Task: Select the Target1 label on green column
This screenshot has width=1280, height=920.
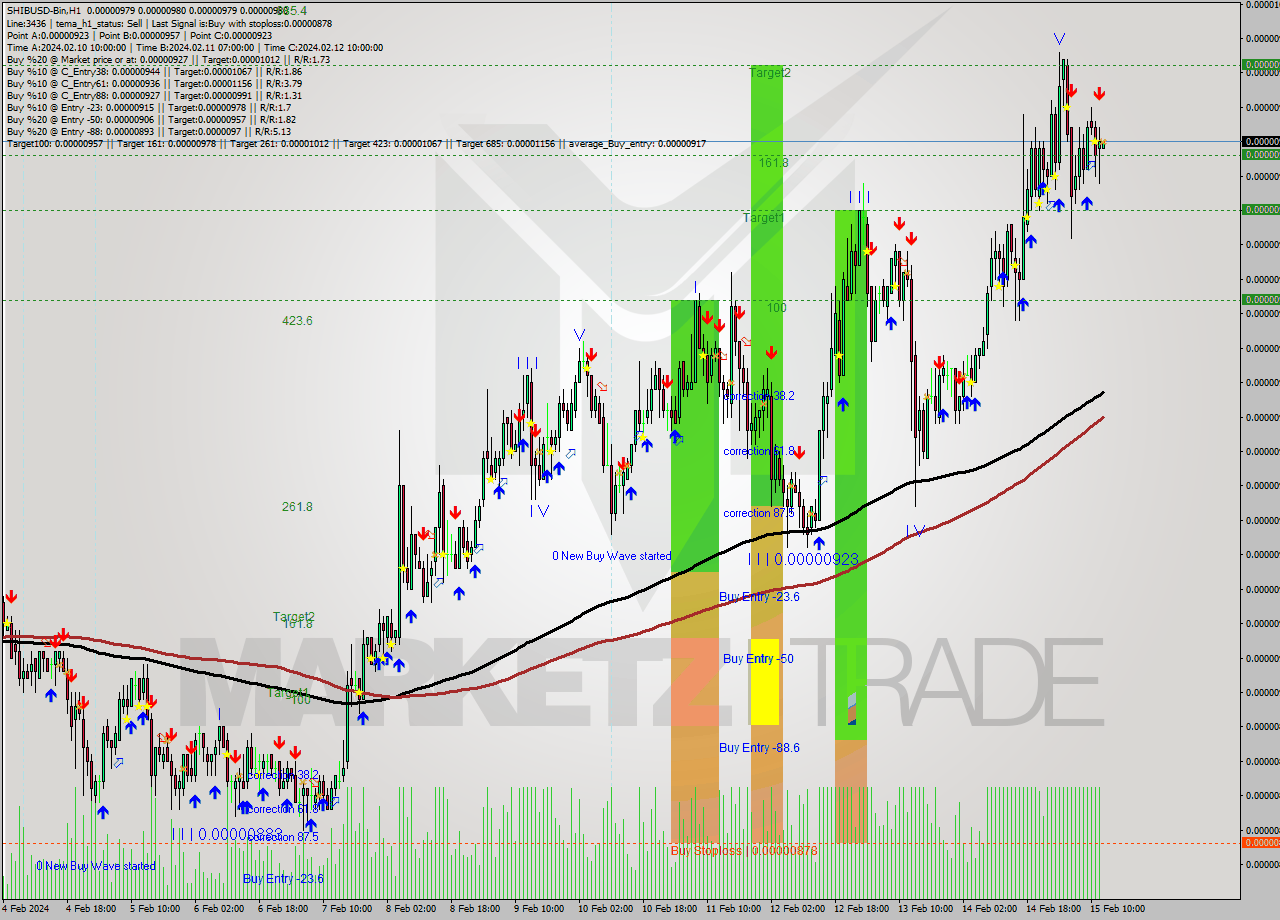Action: pyautogui.click(x=763, y=217)
